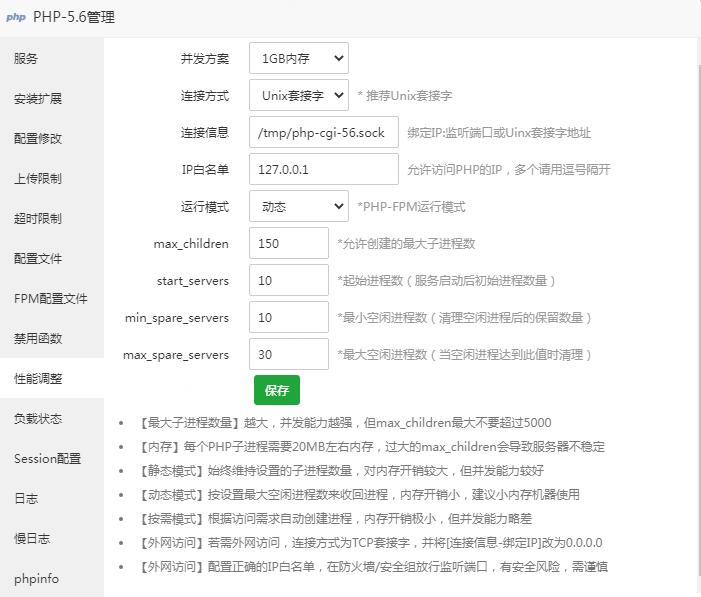Click the 连接方式 label
Image resolution: width=701 pixels, height=597 pixels.
pyautogui.click(x=205, y=96)
